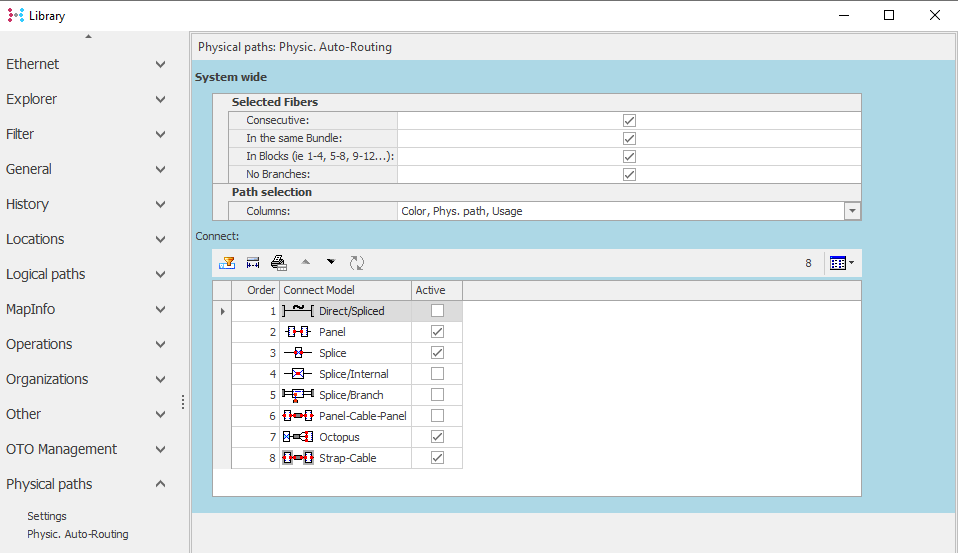Click the filter icon in Connect toolbar
The height and width of the screenshot is (553, 958).
227,263
